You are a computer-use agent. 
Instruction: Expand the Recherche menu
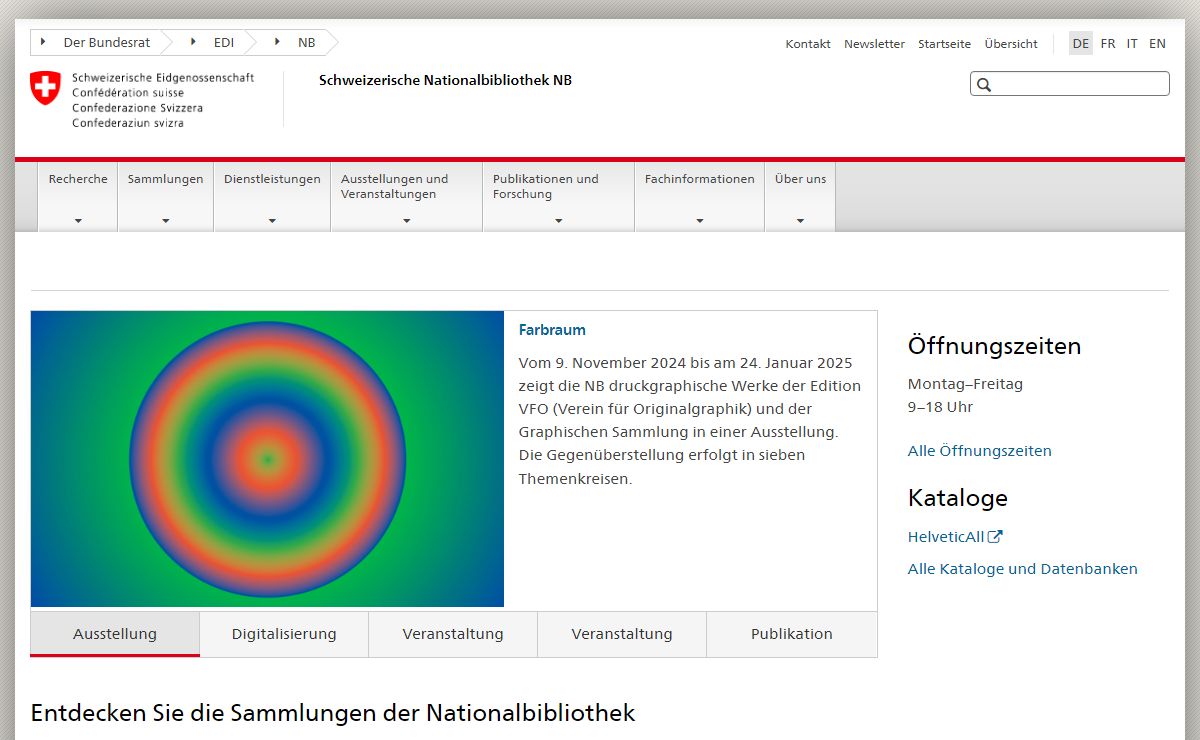78,197
